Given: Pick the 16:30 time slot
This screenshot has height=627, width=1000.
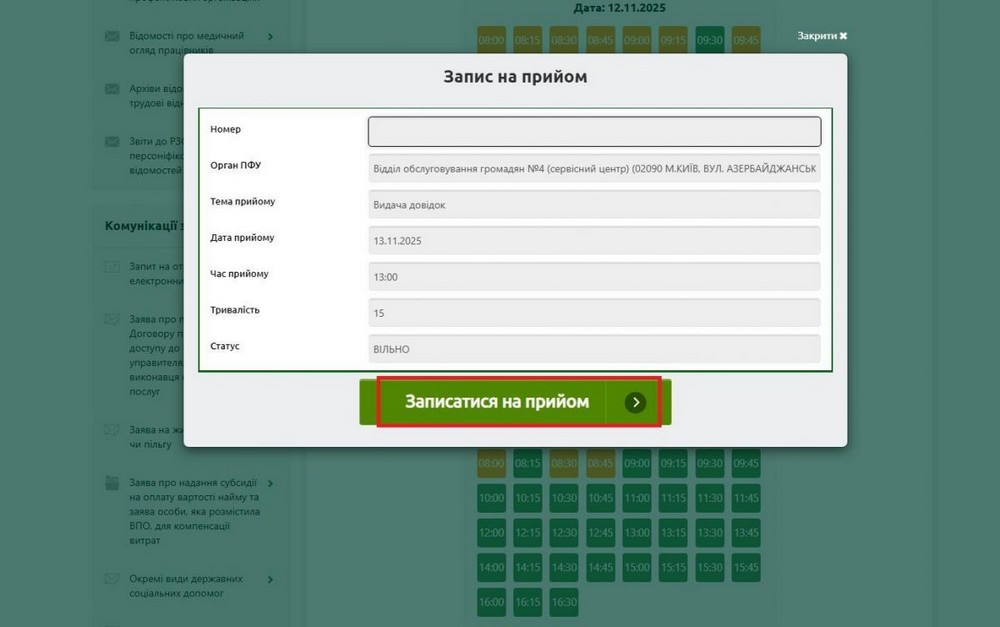Looking at the screenshot, I should [563, 602].
